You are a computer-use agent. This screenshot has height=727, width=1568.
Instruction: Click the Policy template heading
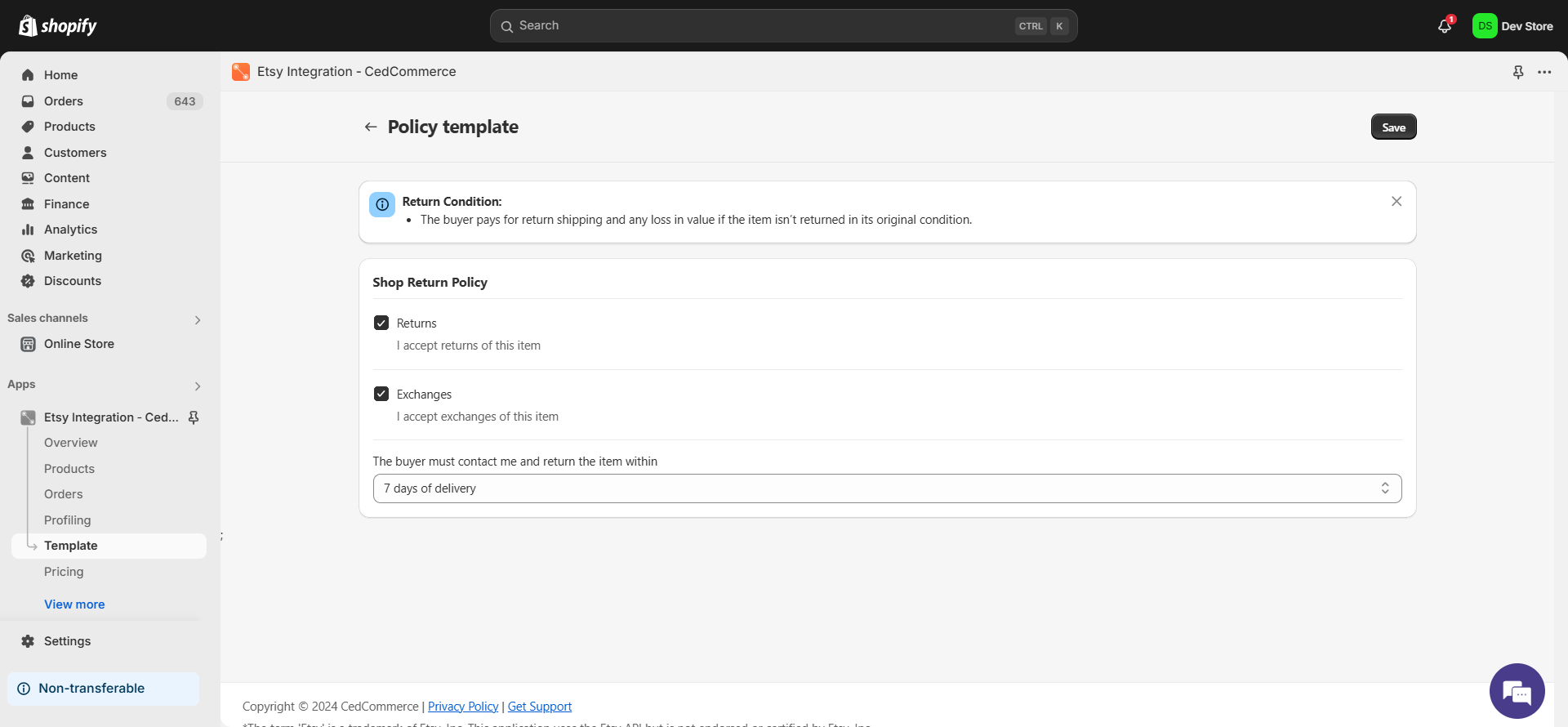tap(453, 127)
